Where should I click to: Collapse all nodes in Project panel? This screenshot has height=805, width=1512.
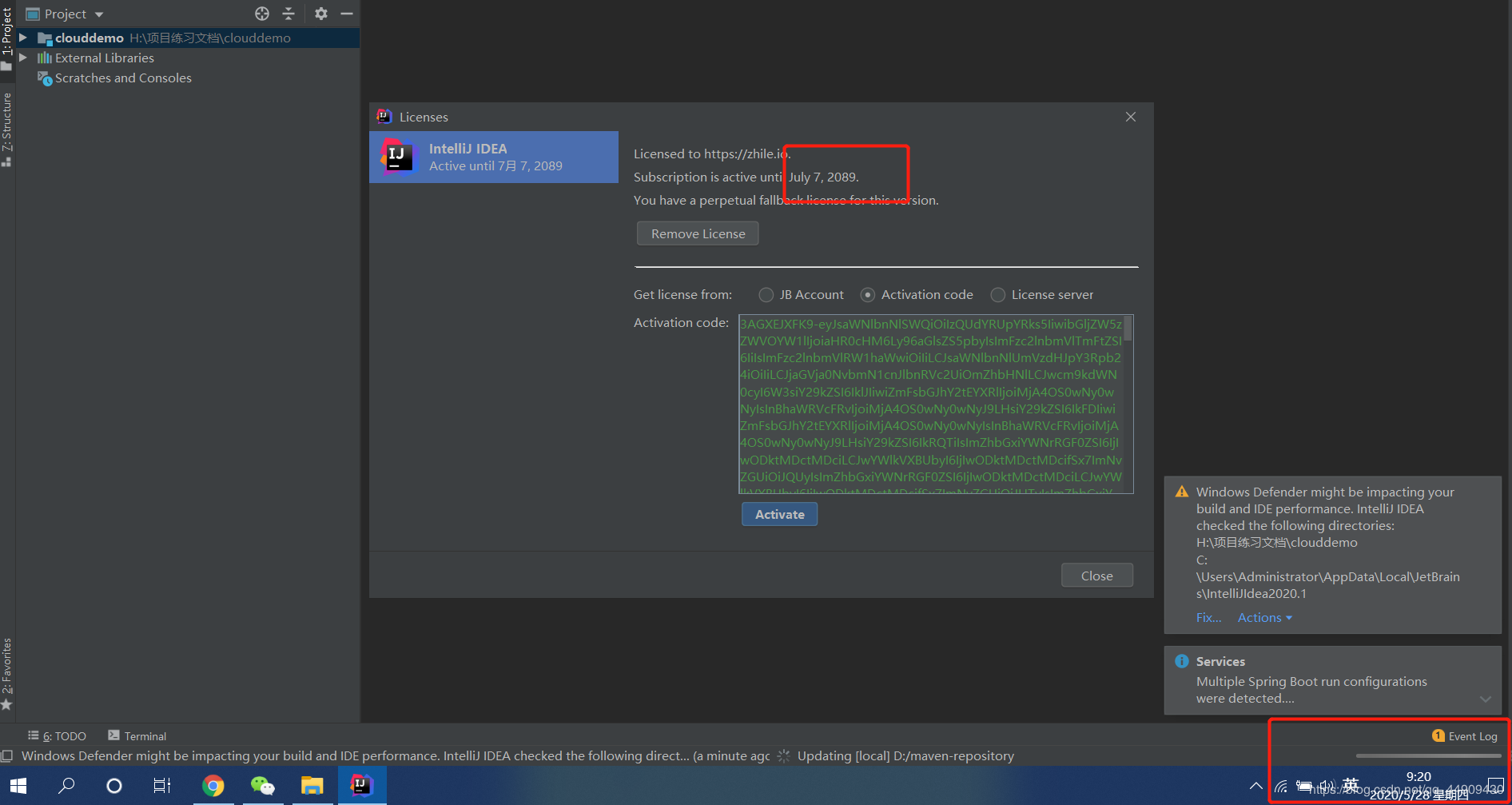(x=288, y=14)
